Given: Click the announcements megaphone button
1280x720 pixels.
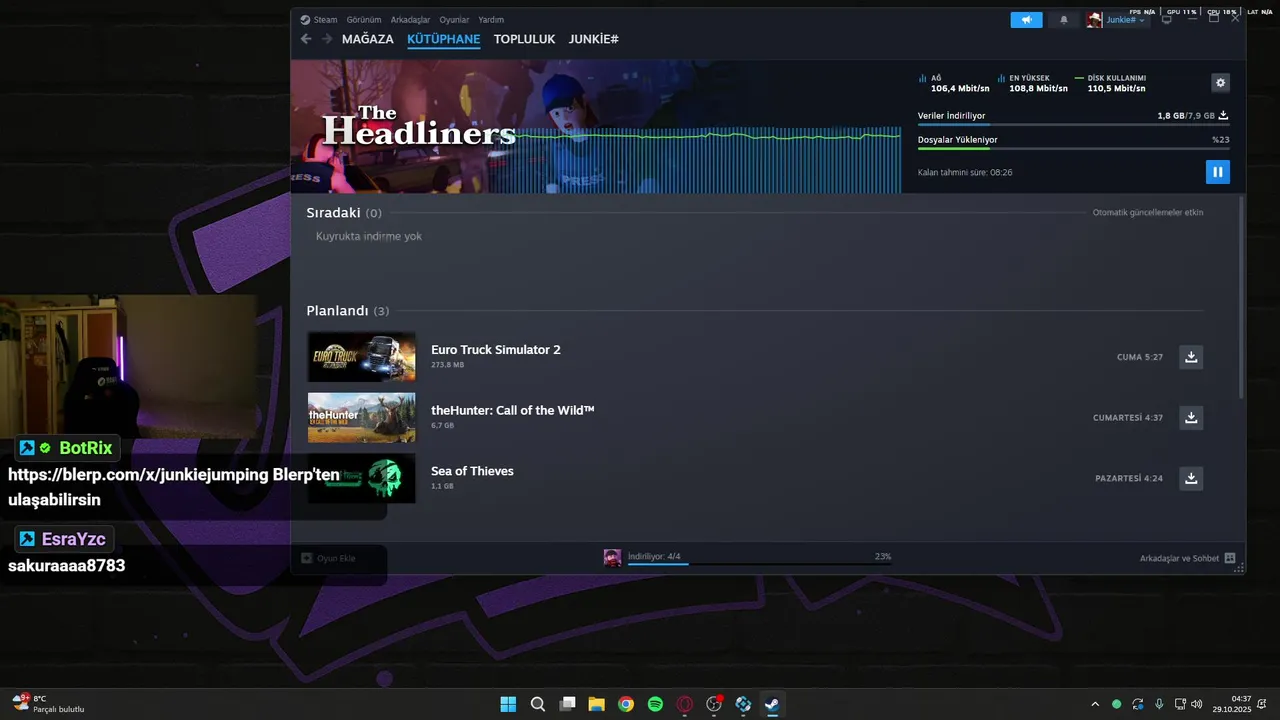Looking at the screenshot, I should tap(1026, 20).
